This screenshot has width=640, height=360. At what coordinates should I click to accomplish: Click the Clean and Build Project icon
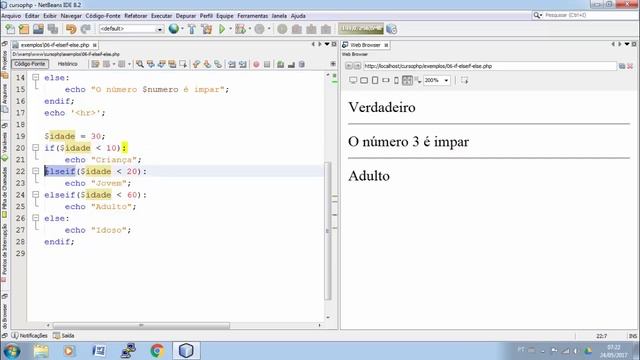pyautogui.click(x=207, y=29)
